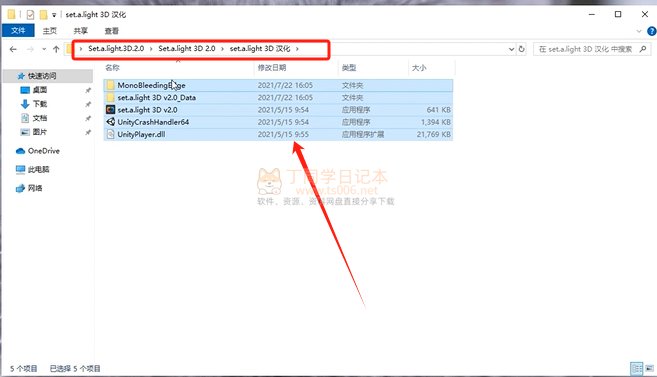Click Set.a.light 3D 2.0 breadcrumb segment

point(187,49)
